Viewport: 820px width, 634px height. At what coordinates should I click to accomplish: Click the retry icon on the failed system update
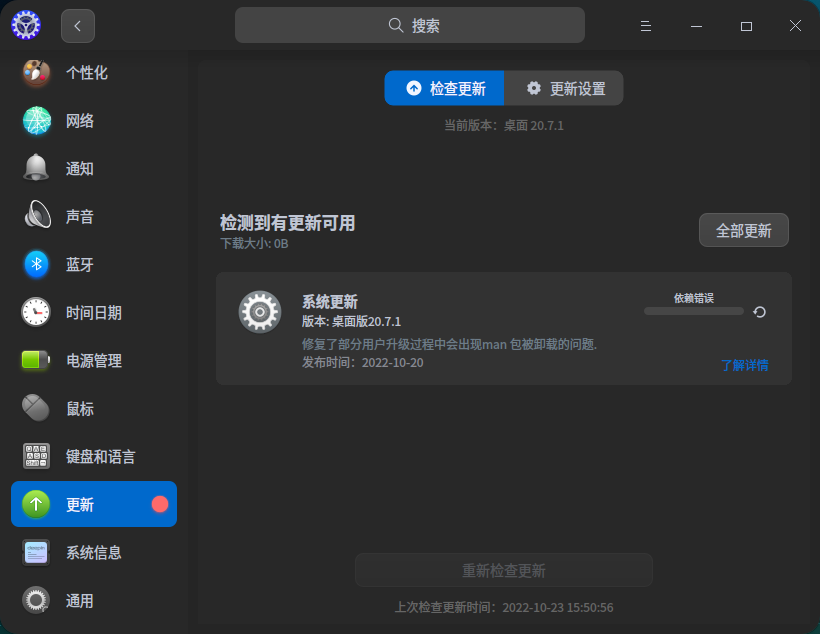[760, 311]
